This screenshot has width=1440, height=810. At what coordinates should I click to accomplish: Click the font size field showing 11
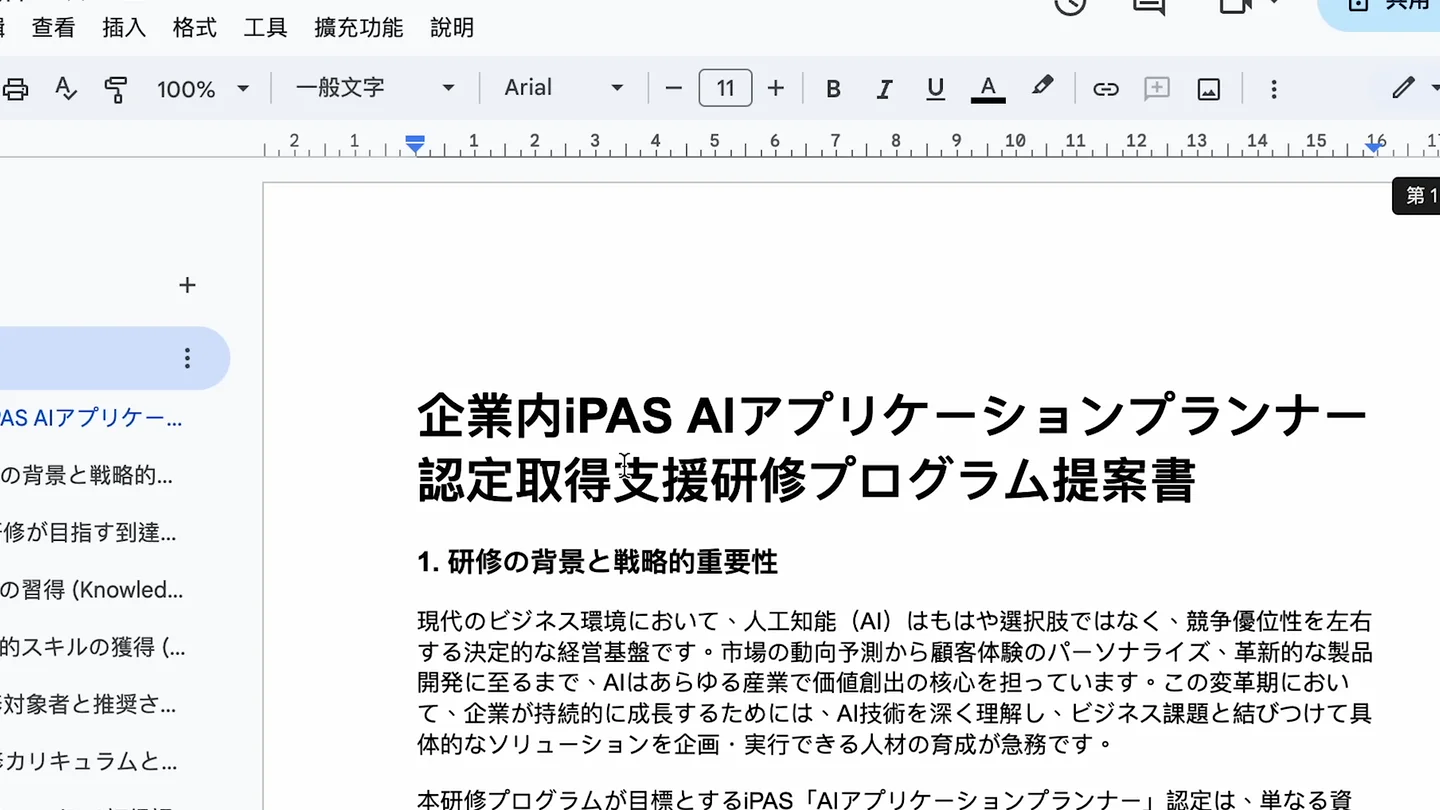pos(725,88)
